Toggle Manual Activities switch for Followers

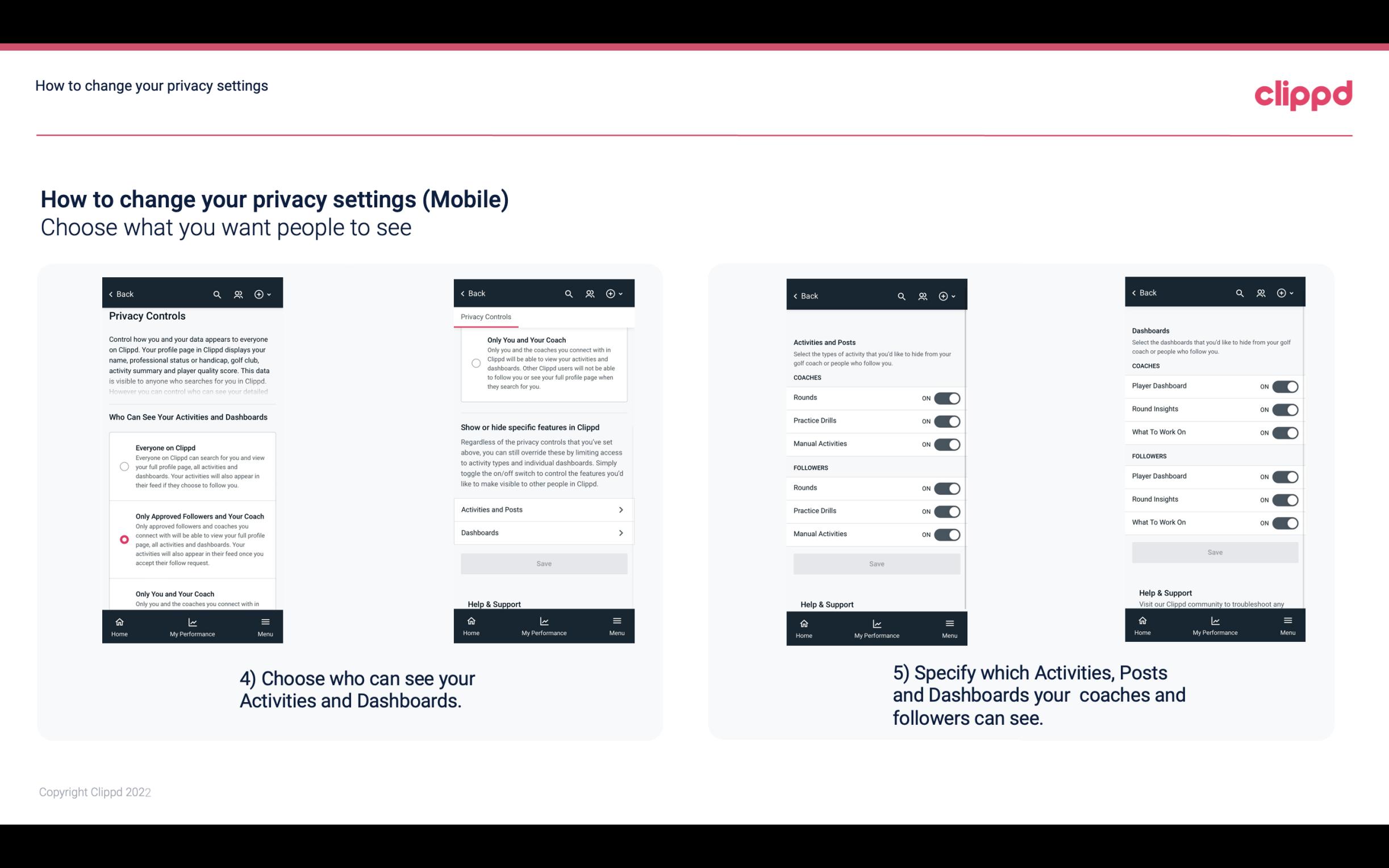947,533
